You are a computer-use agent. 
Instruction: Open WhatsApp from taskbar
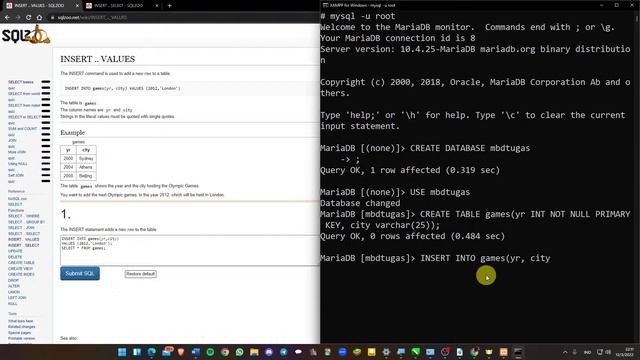pyautogui.click(x=240, y=352)
